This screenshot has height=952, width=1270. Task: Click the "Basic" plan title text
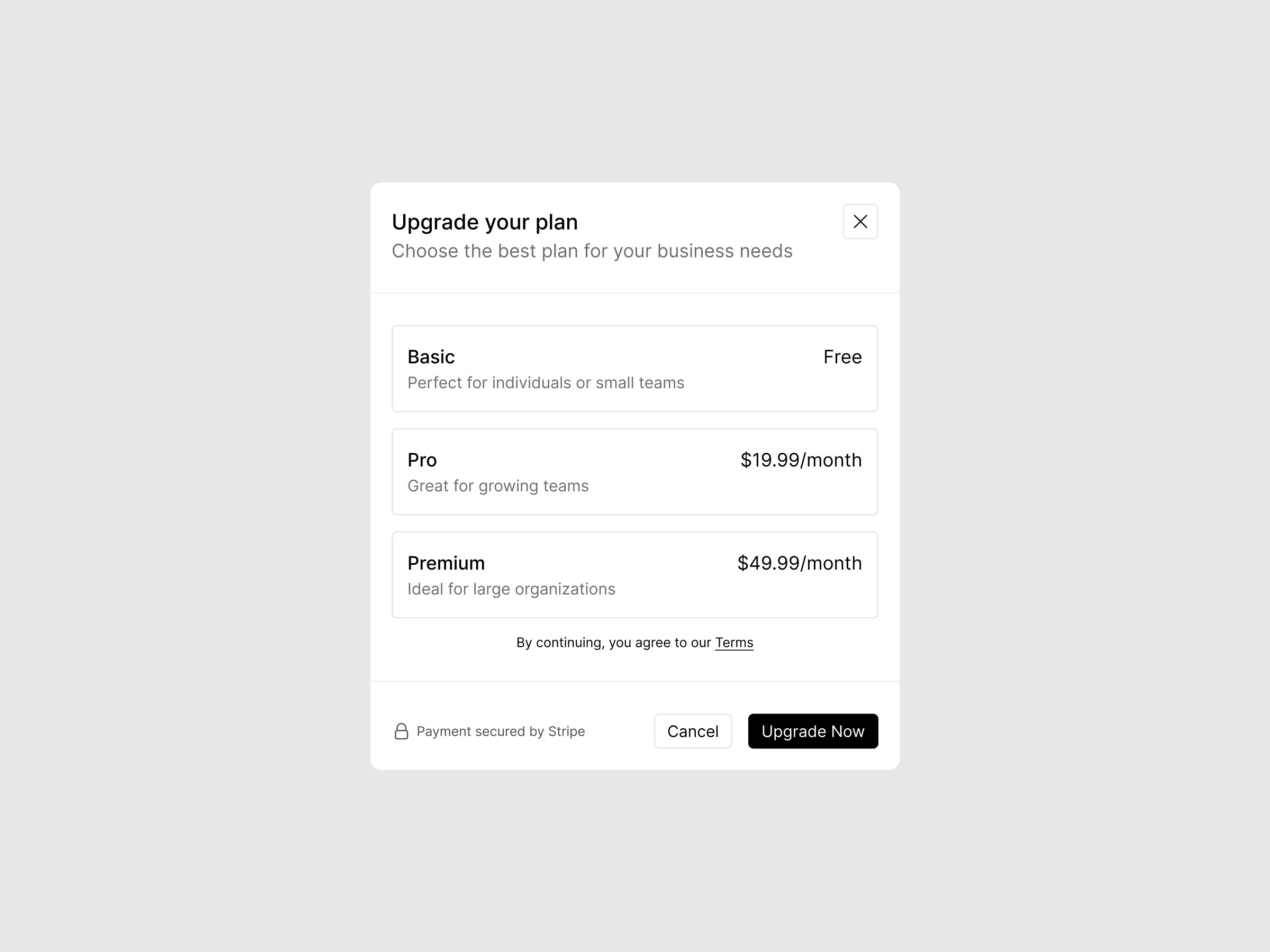point(431,357)
